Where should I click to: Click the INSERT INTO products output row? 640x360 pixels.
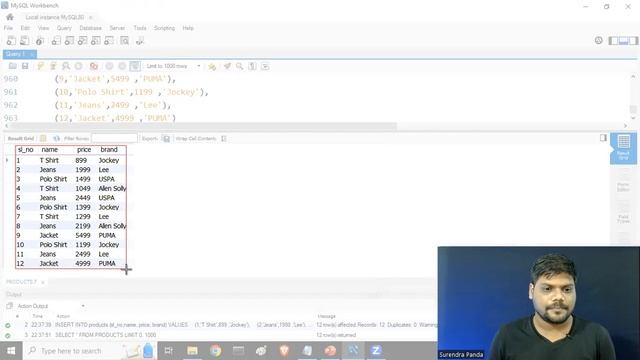point(220,325)
